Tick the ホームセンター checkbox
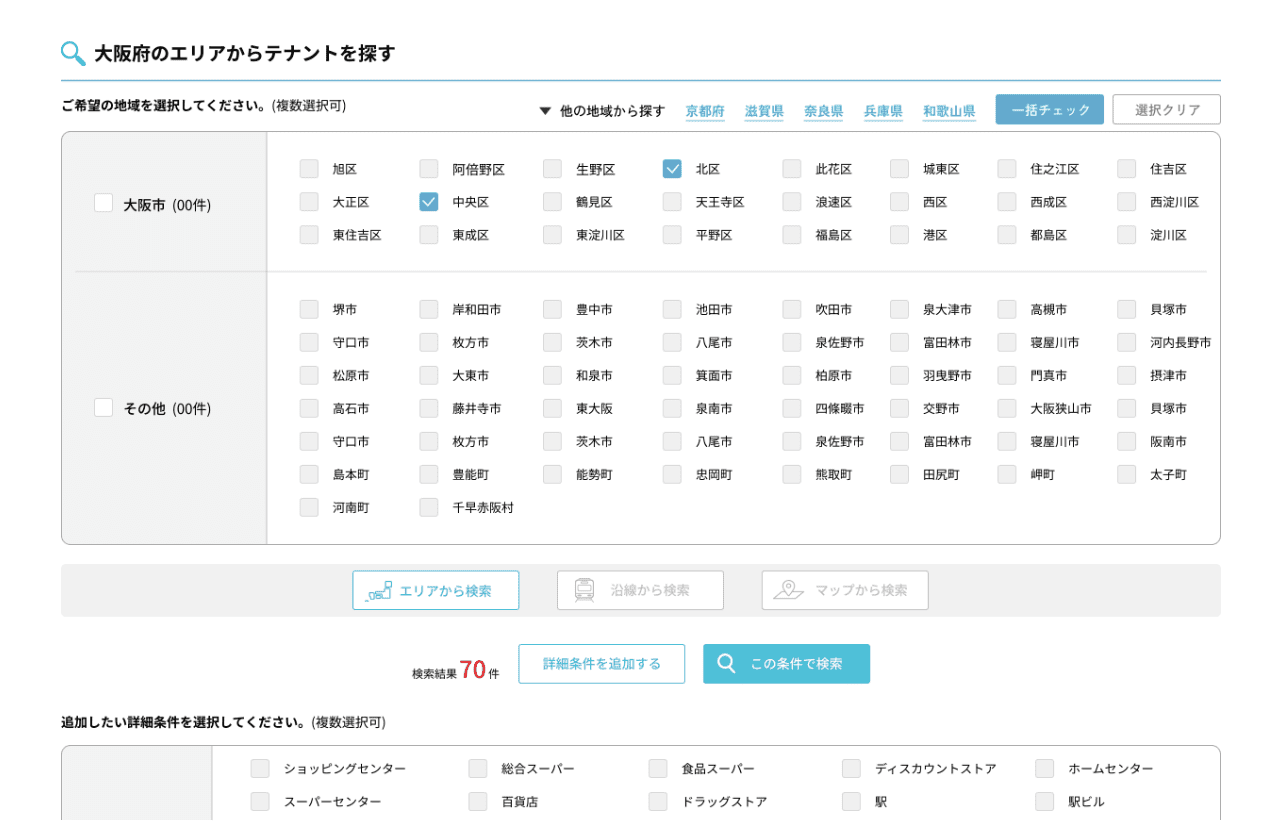 (1045, 769)
